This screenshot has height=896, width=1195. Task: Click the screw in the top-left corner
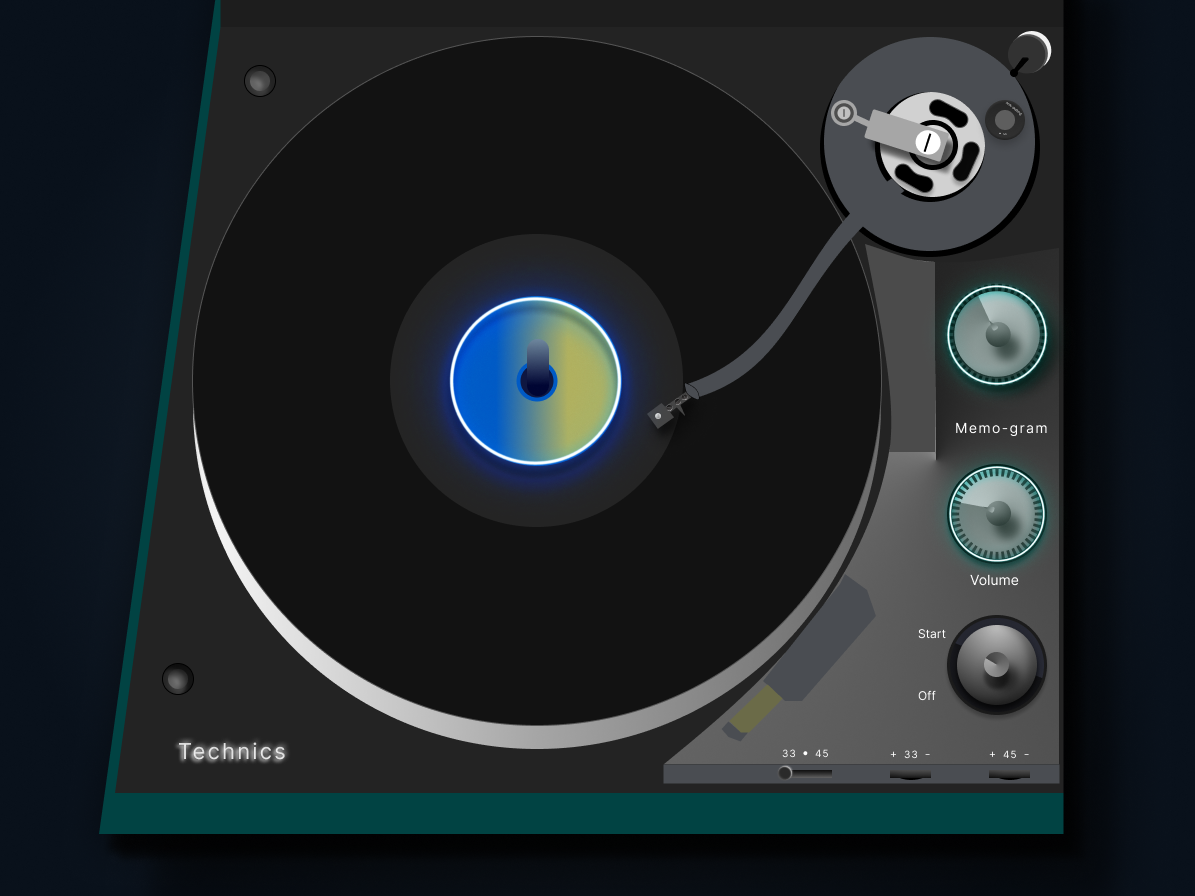(260, 80)
